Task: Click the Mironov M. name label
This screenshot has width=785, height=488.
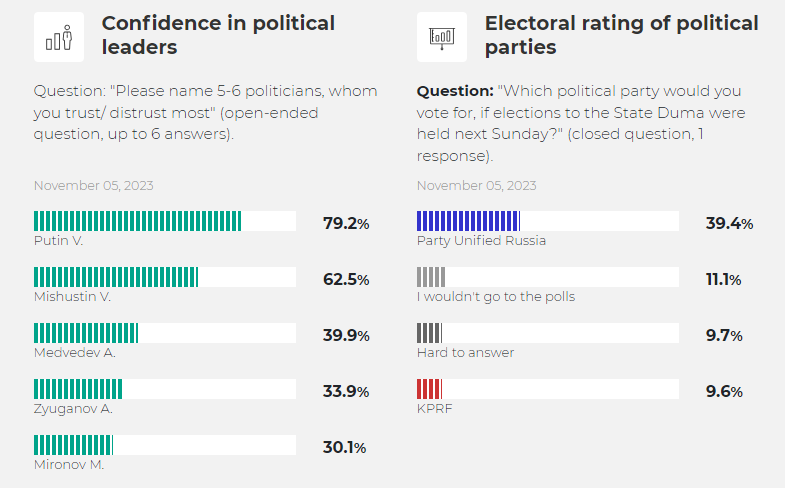Action: pyautogui.click(x=69, y=464)
